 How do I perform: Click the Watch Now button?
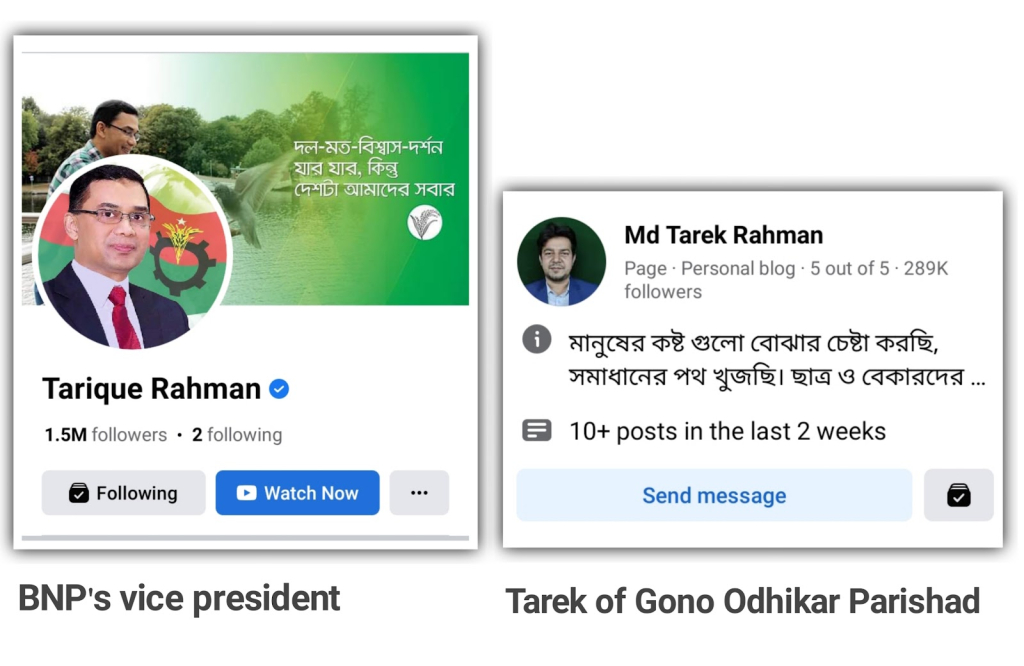(297, 493)
